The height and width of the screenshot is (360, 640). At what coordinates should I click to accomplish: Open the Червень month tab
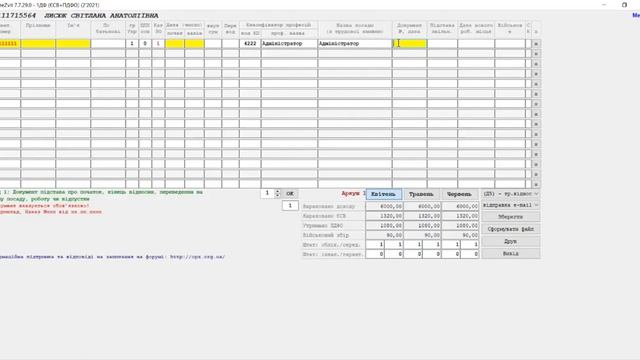pos(459,194)
